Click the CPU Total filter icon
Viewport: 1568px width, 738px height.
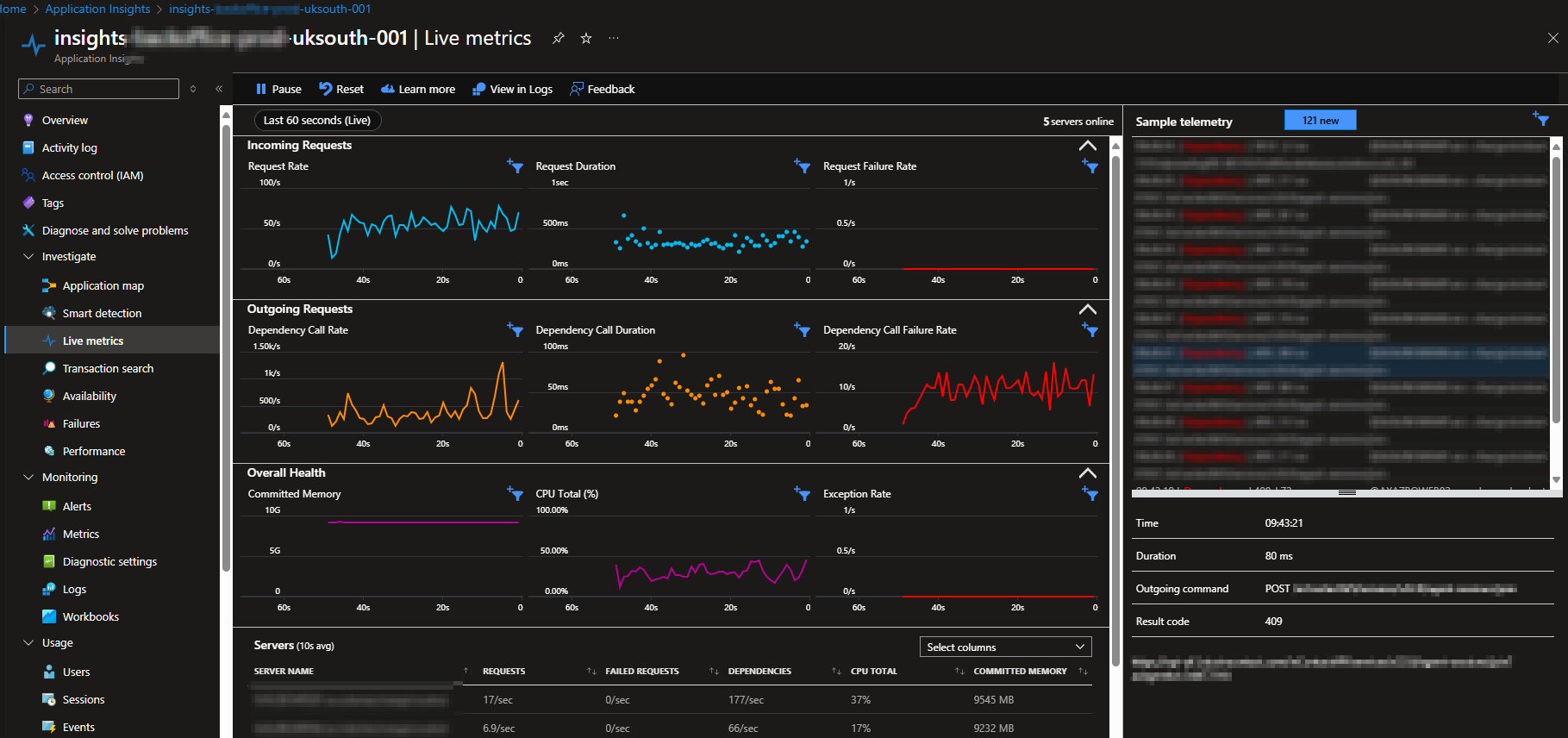coord(802,493)
